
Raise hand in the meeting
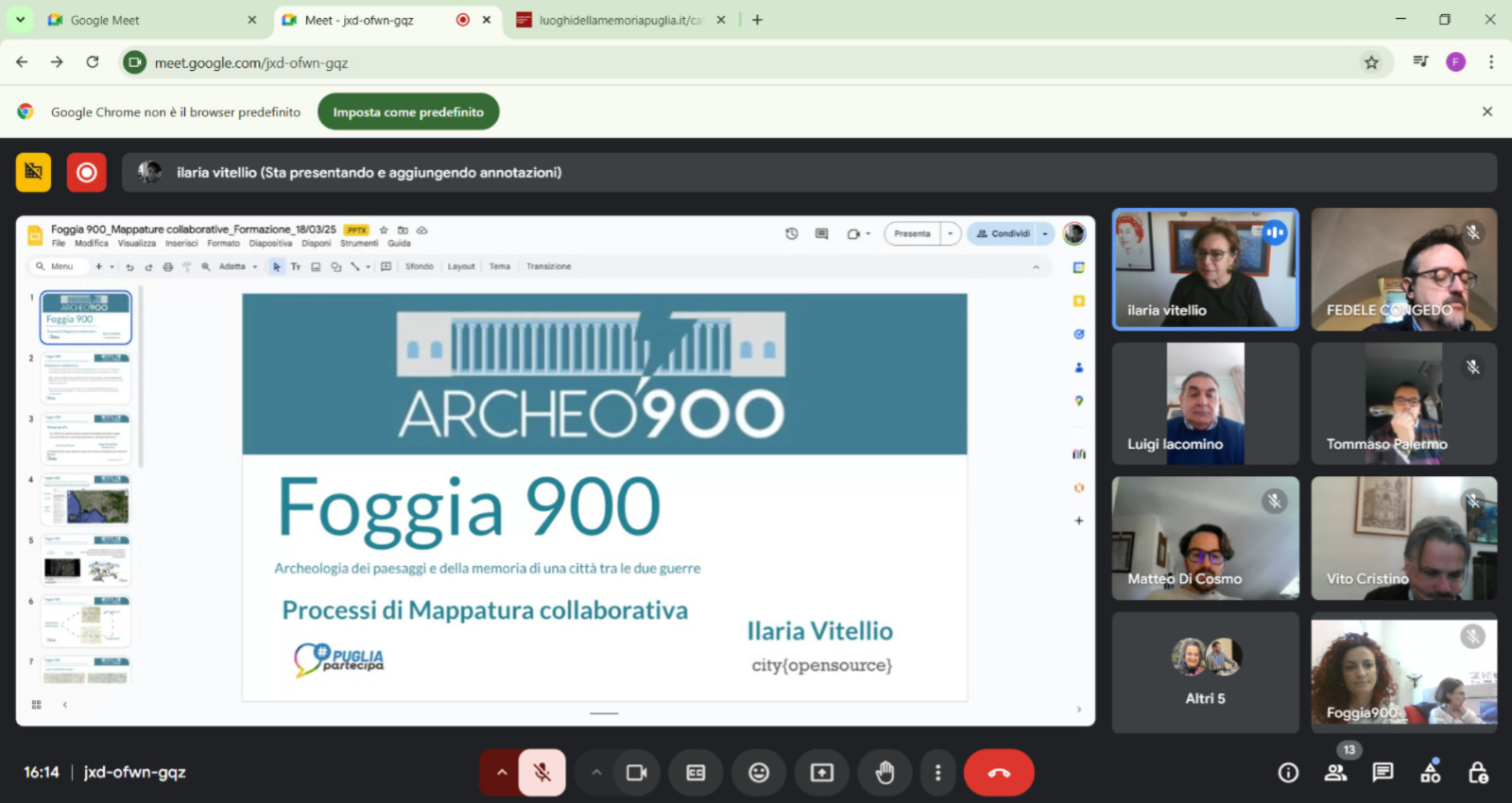(x=885, y=773)
